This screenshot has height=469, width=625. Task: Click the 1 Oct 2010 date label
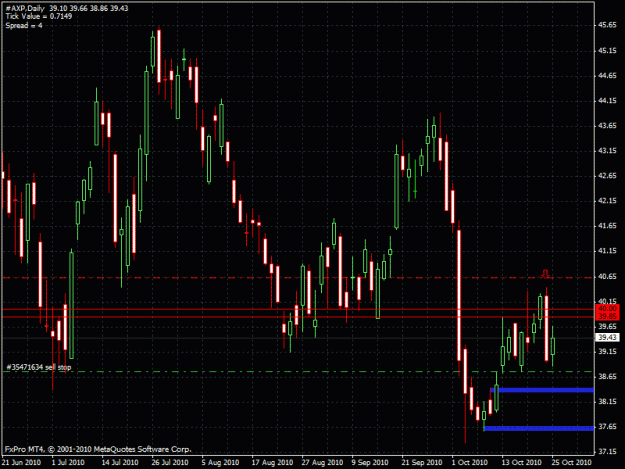[470, 462]
